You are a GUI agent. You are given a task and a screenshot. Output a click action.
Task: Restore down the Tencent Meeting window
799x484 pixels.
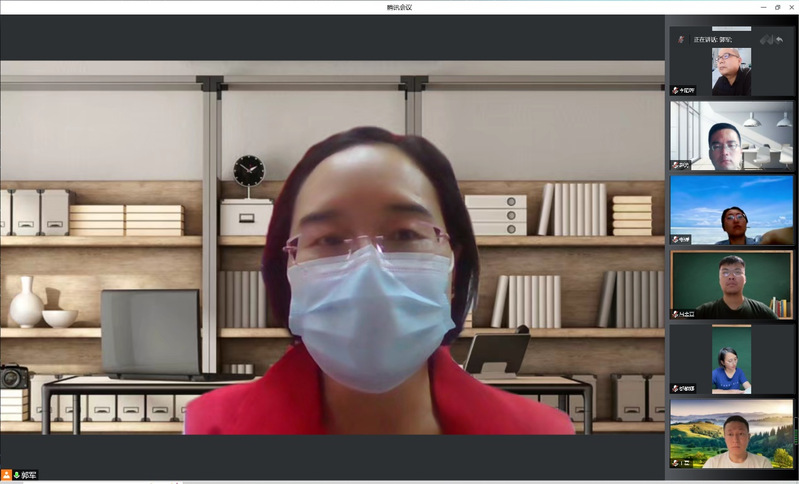[x=778, y=7]
